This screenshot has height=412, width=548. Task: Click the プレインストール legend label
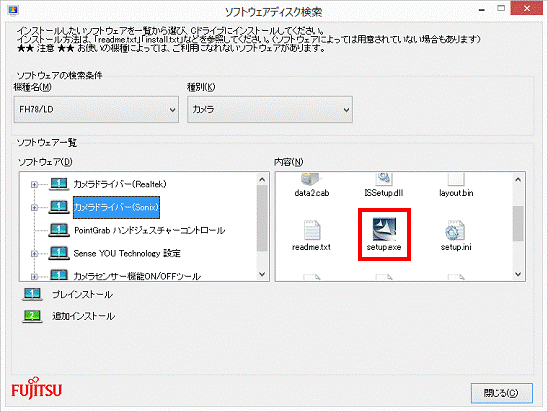(x=82, y=295)
